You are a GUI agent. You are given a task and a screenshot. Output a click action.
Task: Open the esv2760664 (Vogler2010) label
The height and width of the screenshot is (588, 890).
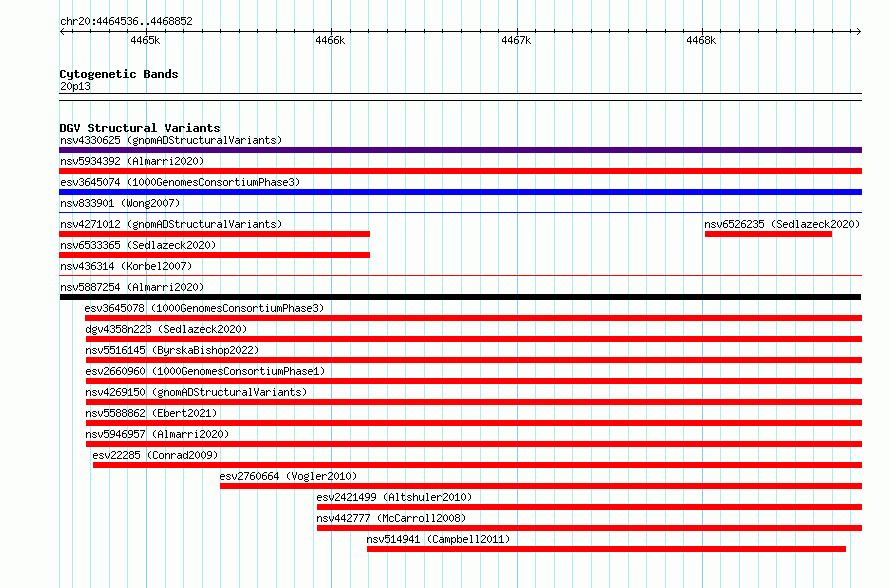(288, 476)
